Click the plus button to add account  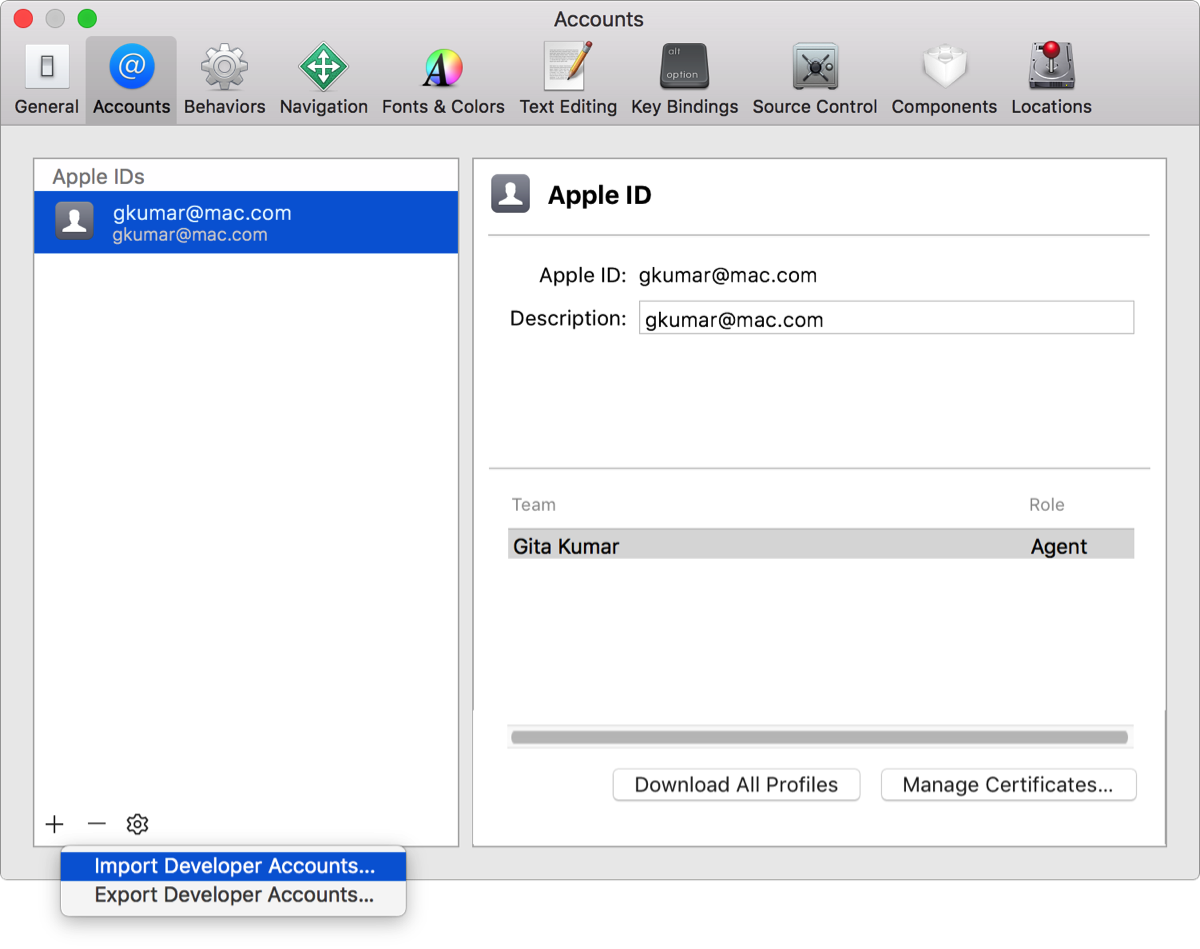[54, 824]
